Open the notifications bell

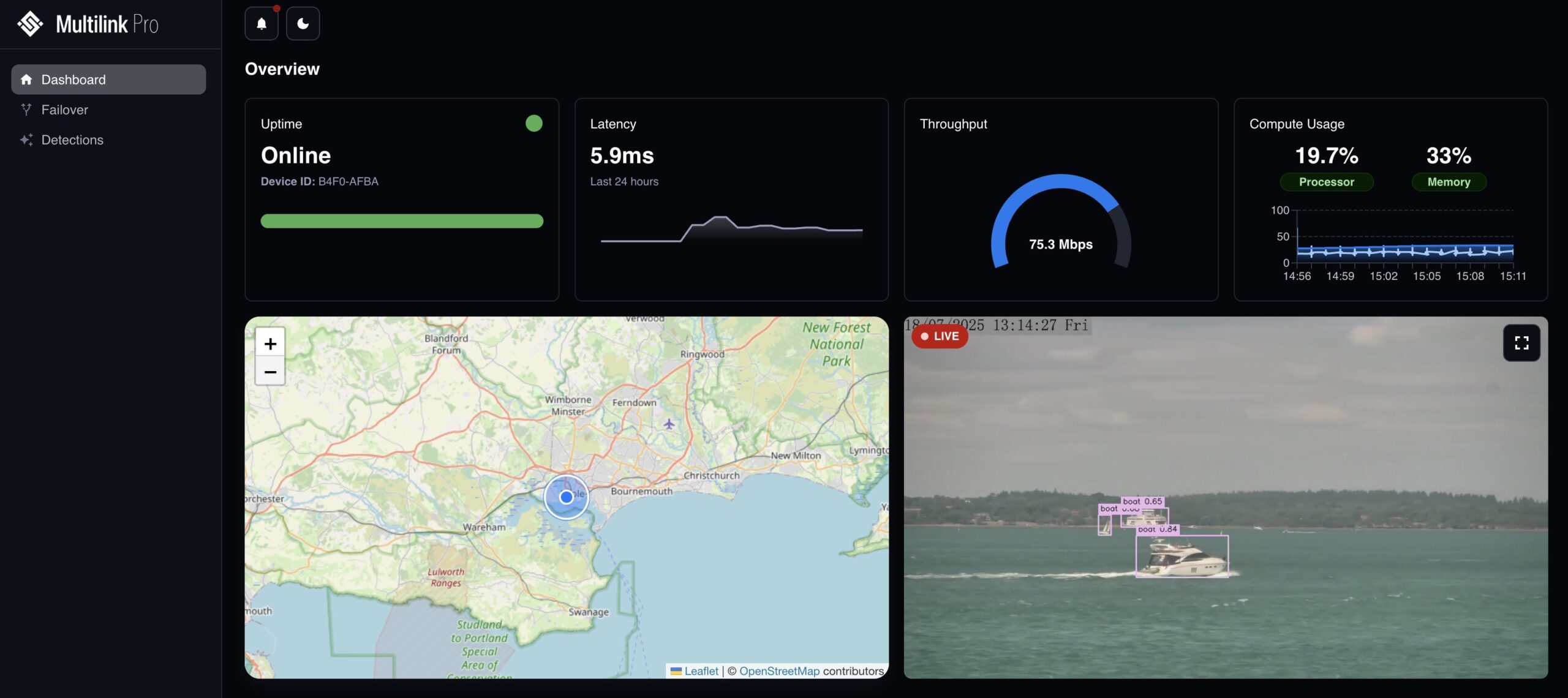click(x=262, y=24)
